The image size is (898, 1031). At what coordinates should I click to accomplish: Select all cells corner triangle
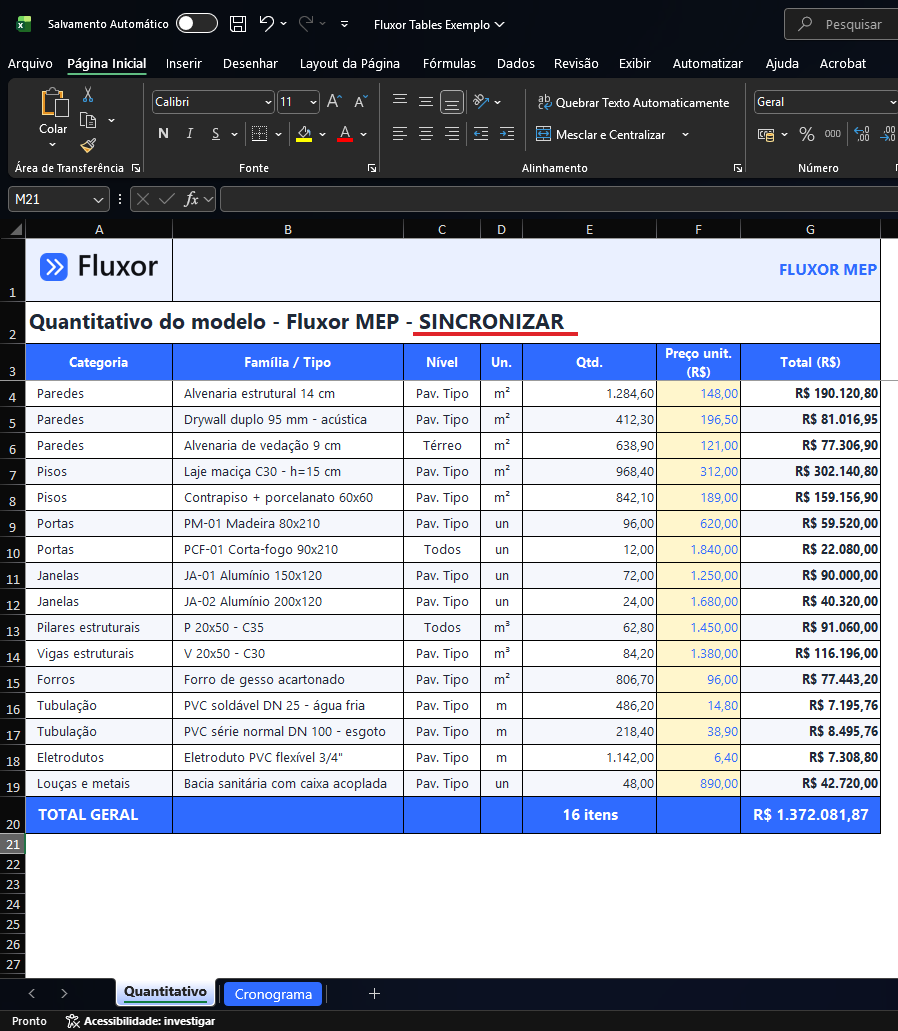[16, 229]
